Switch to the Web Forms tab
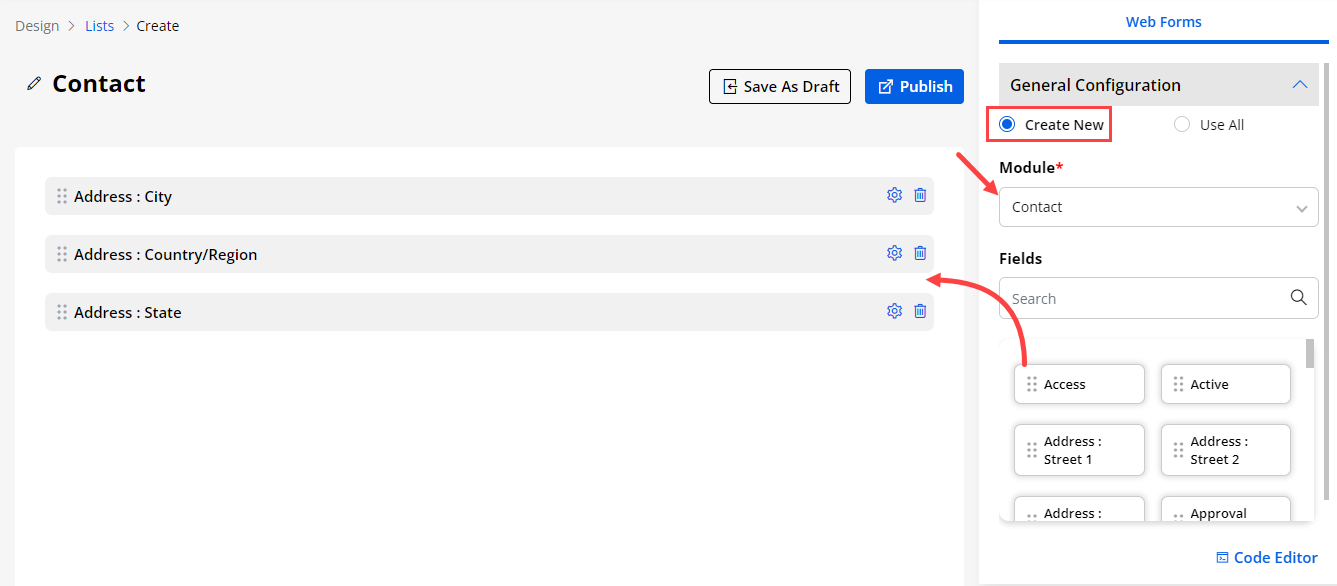Screen dimensions: 1337x586 tap(1163, 22)
